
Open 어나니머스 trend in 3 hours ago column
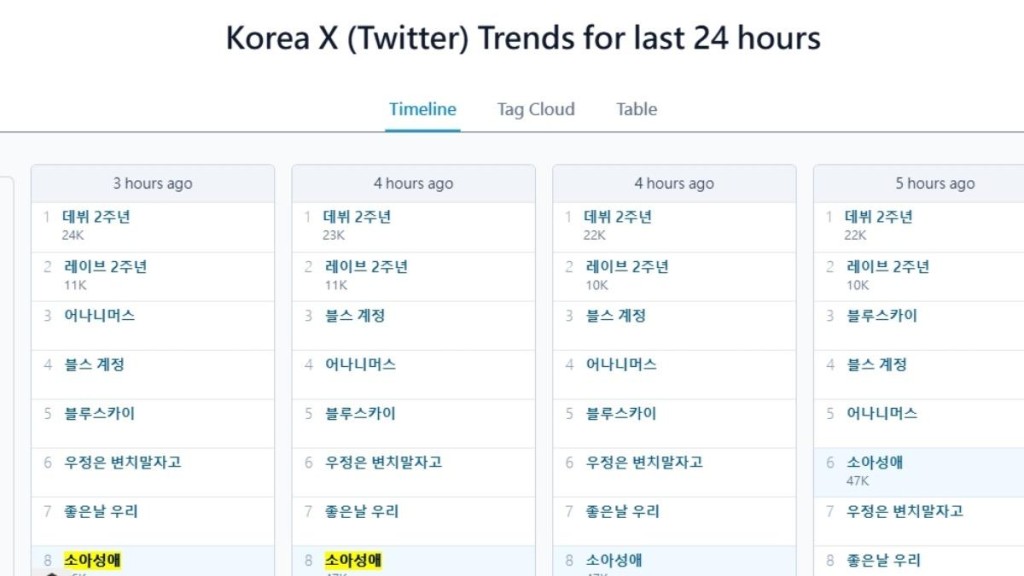(x=99, y=315)
